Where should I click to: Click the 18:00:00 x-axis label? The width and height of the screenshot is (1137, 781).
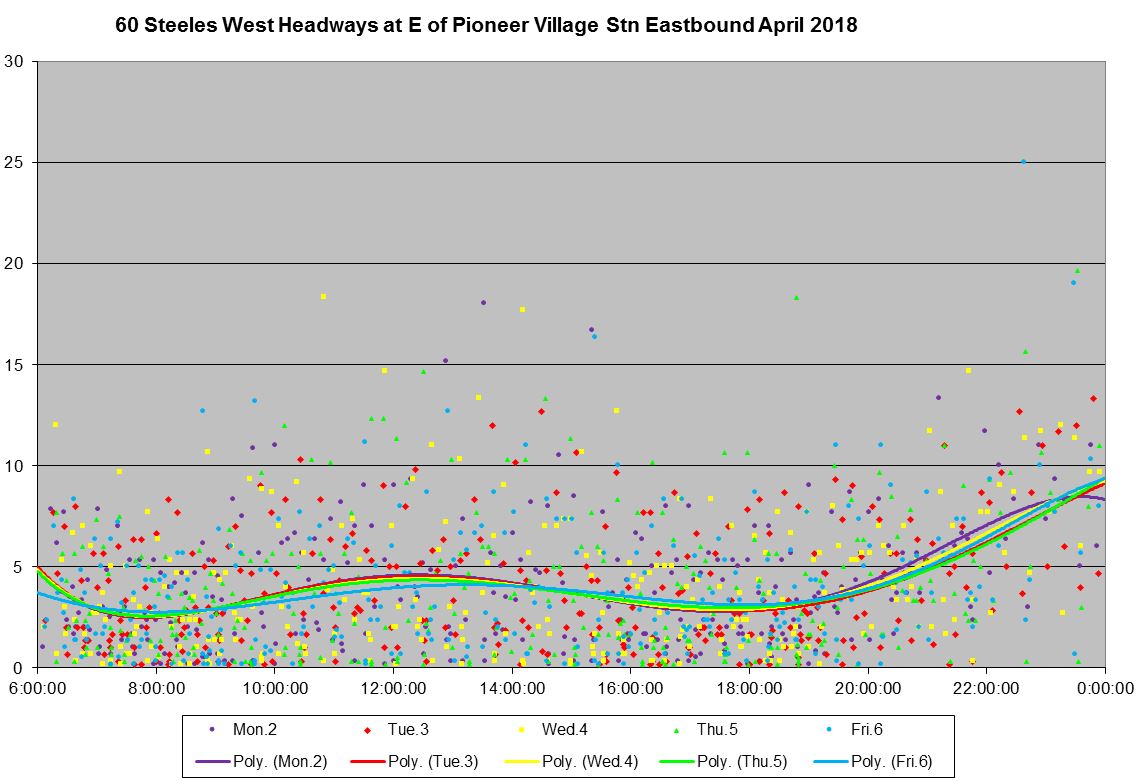coord(749,689)
